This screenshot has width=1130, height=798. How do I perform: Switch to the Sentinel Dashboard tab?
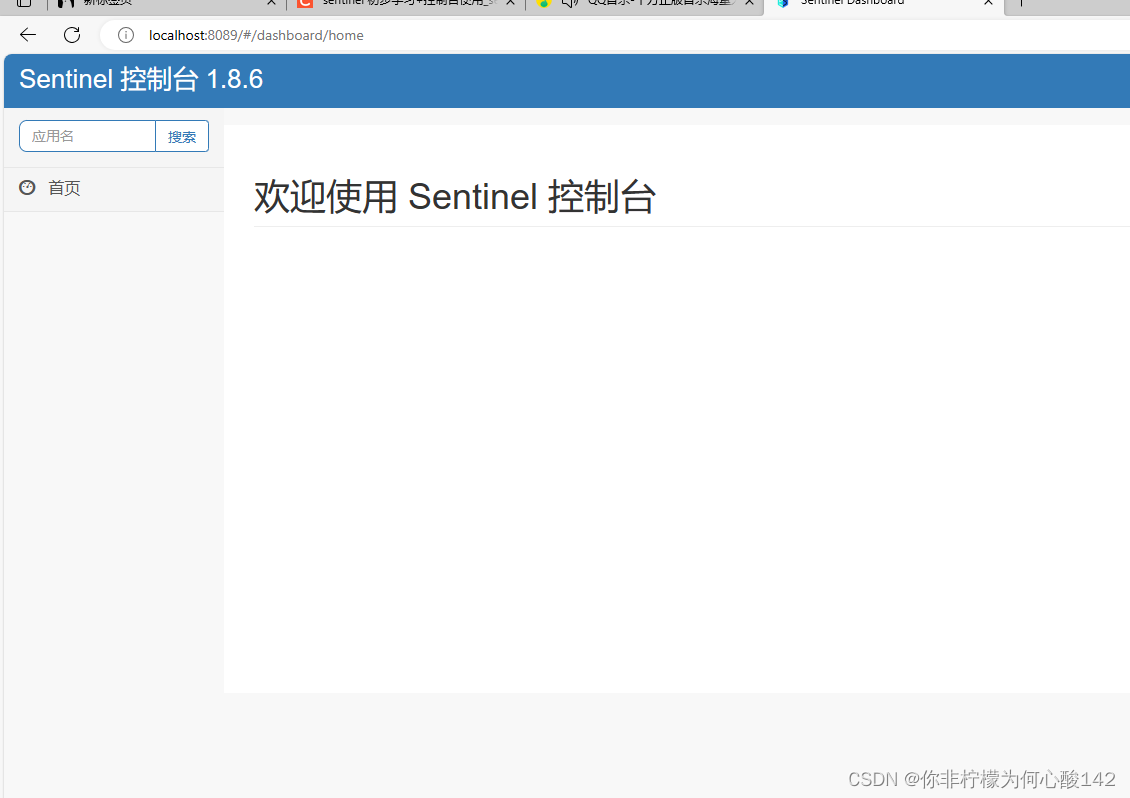pos(870,5)
